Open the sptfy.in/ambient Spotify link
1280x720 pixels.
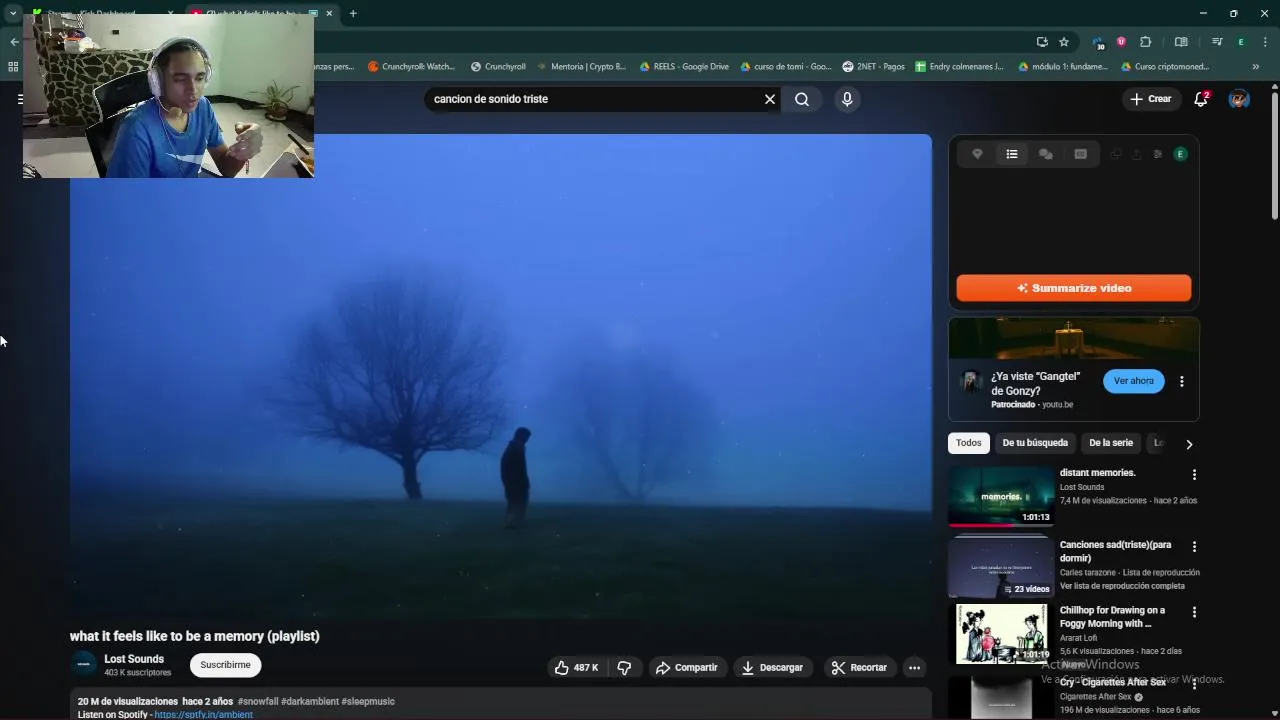203,715
